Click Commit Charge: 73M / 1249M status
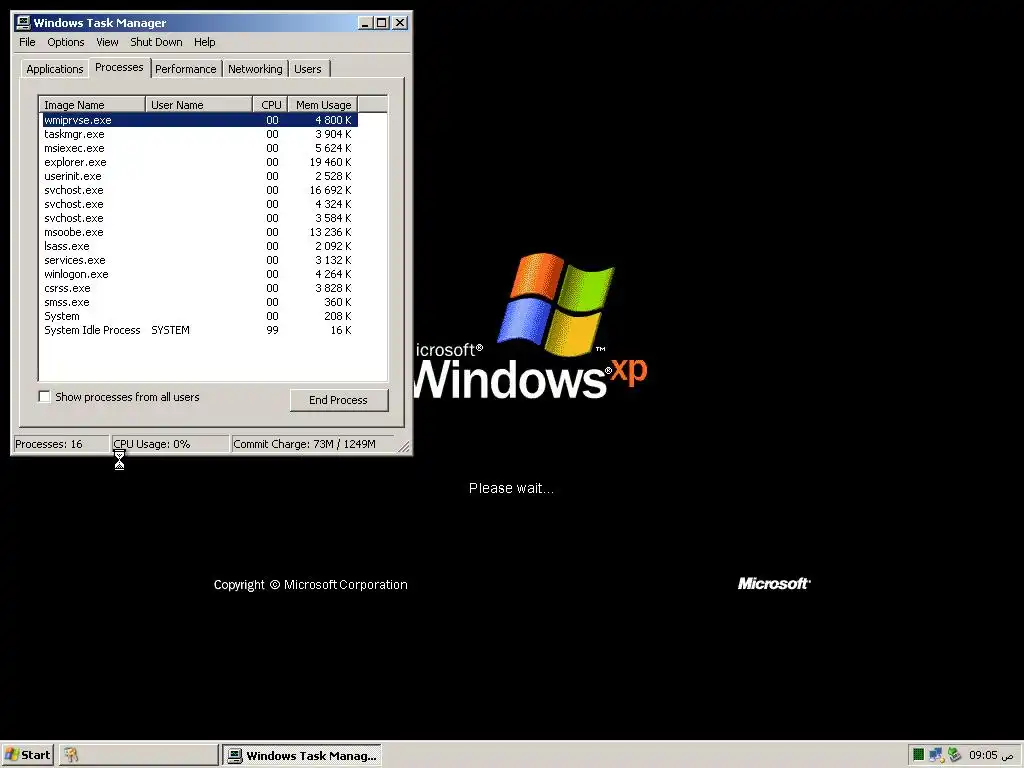1024x768 pixels. [312, 444]
